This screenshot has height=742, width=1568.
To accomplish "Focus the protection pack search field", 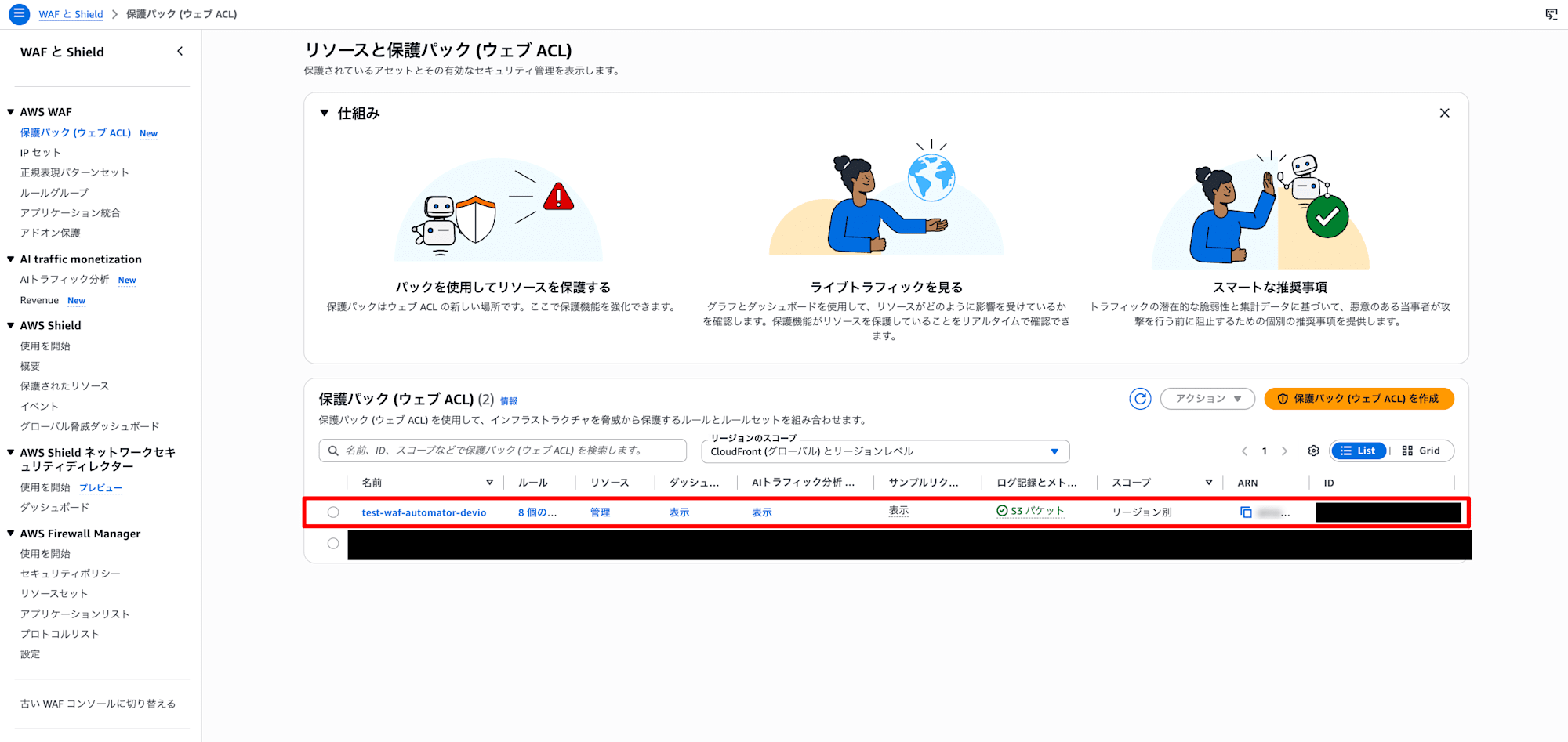I will coord(503,451).
